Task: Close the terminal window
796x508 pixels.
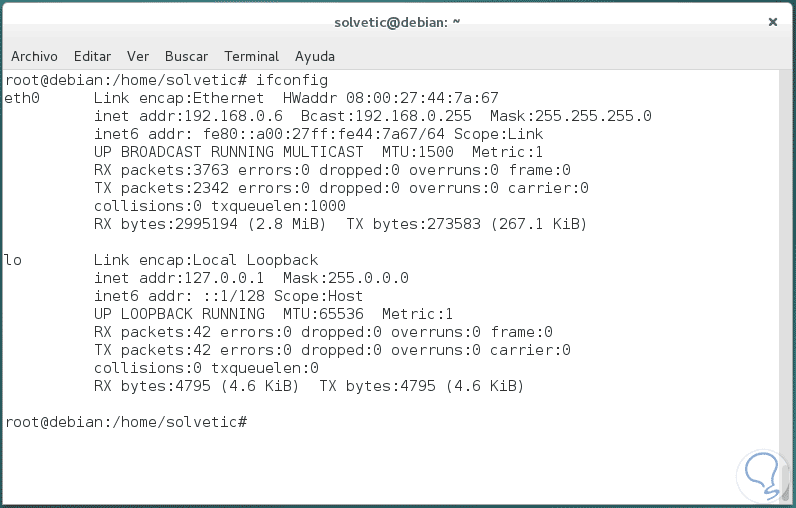Action: (x=774, y=20)
